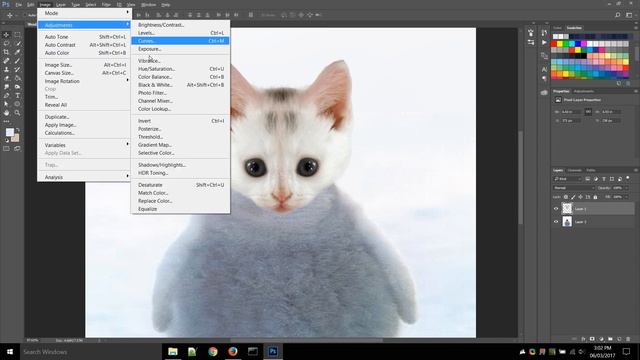
Task: Select the Move tool in toolbox
Action: (x=6, y=35)
